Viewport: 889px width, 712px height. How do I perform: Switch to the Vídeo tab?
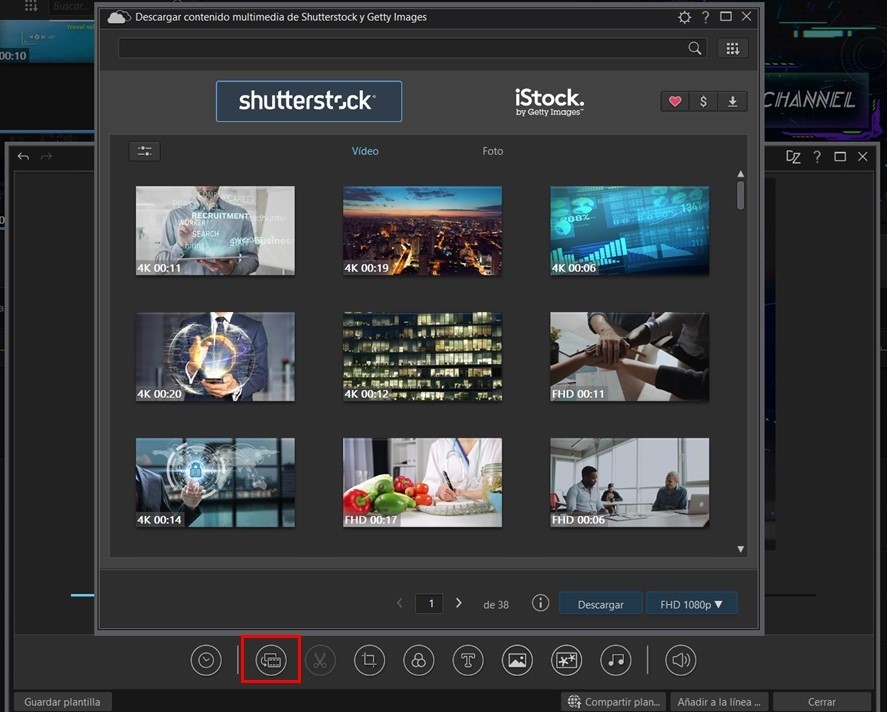(365, 151)
